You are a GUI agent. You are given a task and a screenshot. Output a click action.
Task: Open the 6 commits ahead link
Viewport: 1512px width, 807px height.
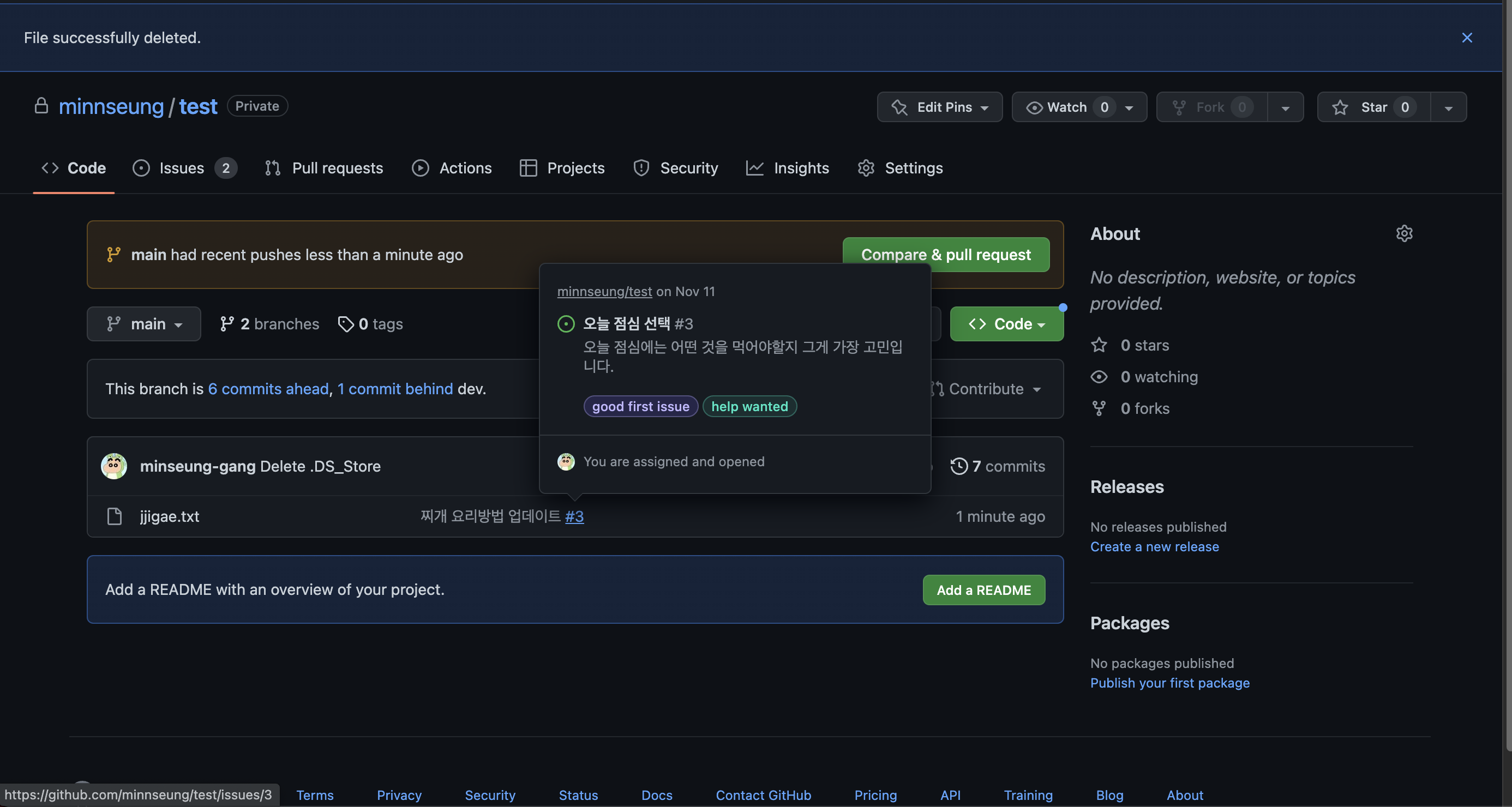point(268,389)
